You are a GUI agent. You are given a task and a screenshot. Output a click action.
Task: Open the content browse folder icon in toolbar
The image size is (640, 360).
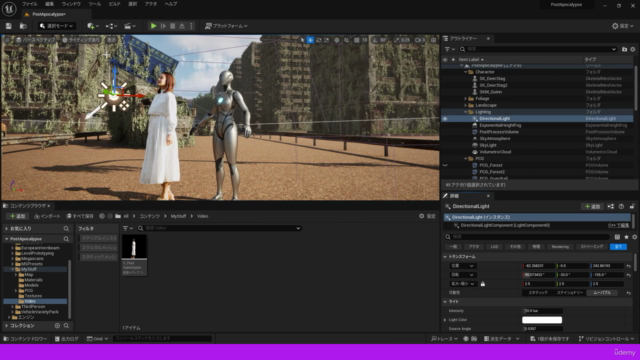[x=23, y=26]
